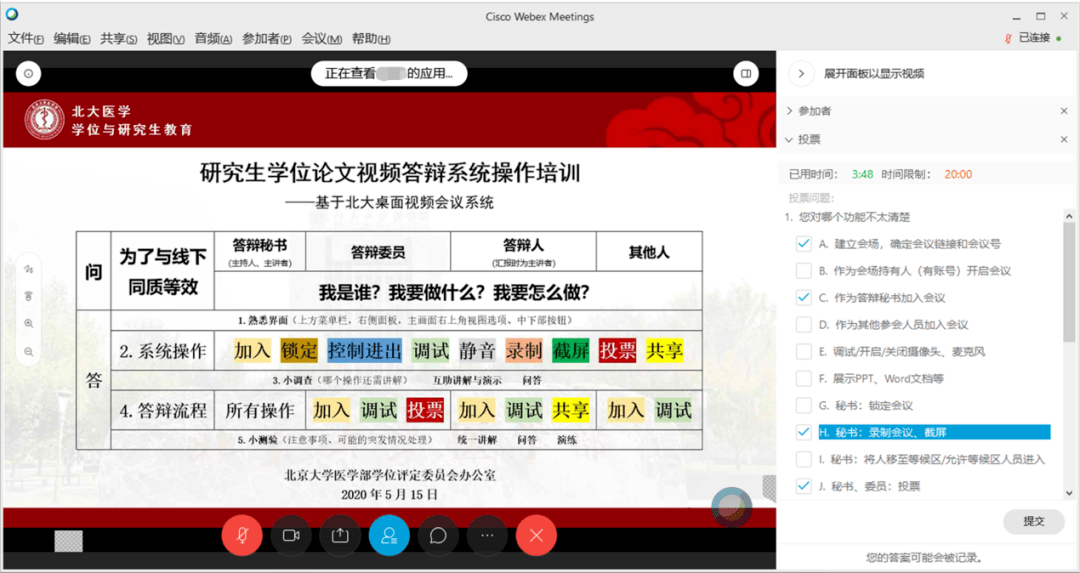The image size is (1080, 573).
Task: Uncheck option C 作为答辩秘书加入会议
Action: pyautogui.click(x=803, y=298)
